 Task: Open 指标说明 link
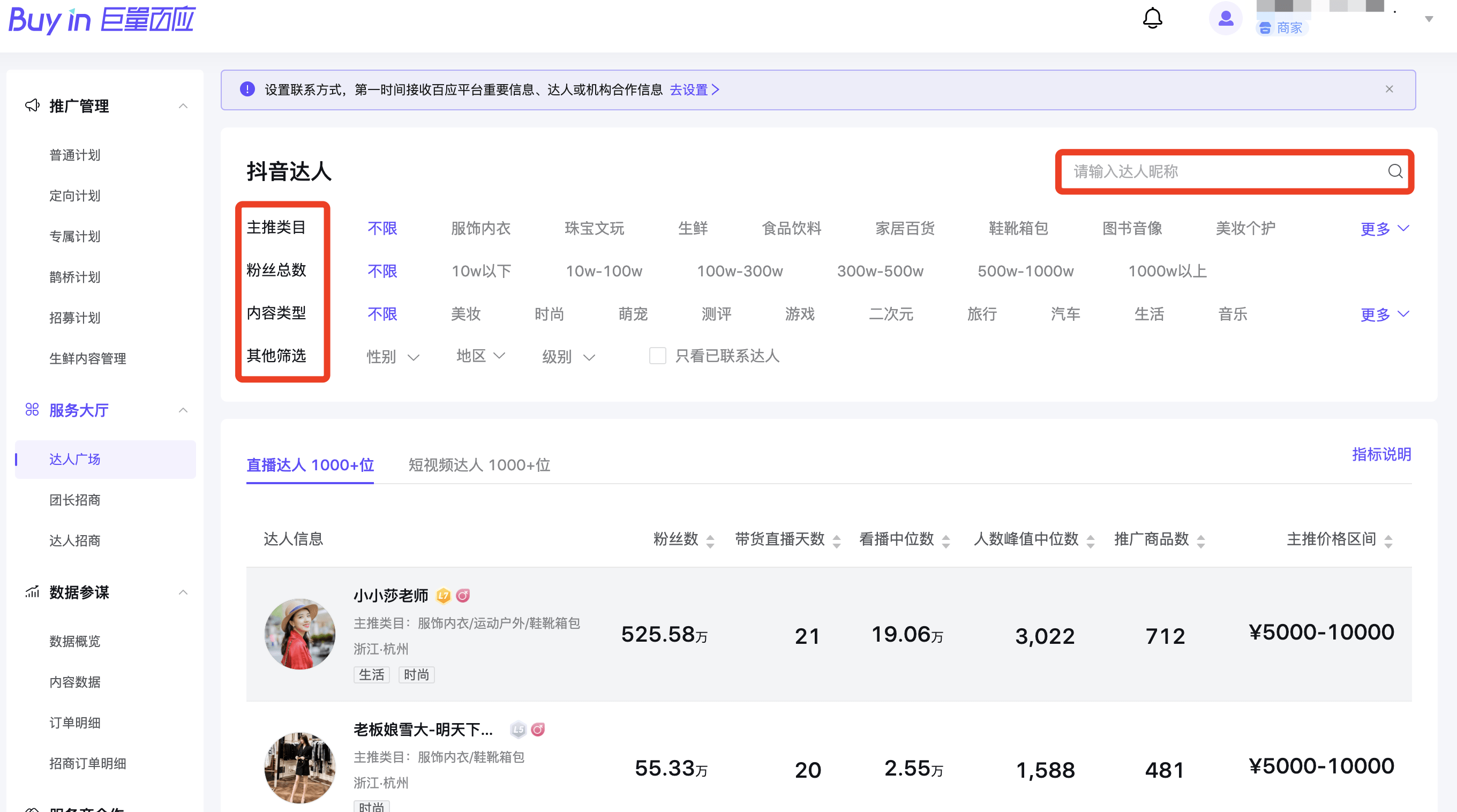point(1381,454)
